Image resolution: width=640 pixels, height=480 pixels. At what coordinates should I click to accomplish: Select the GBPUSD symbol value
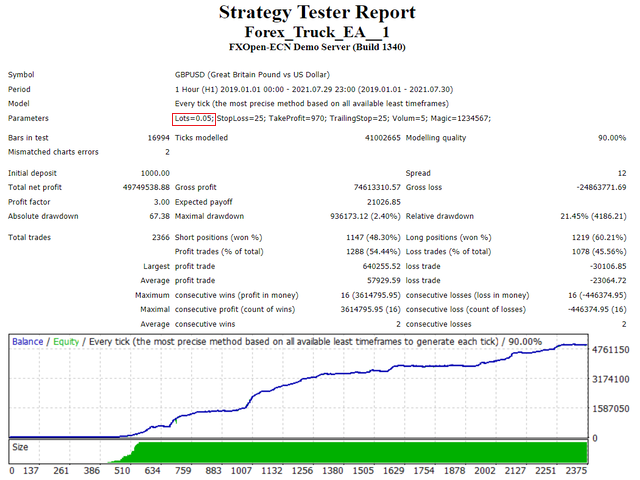click(x=252, y=75)
